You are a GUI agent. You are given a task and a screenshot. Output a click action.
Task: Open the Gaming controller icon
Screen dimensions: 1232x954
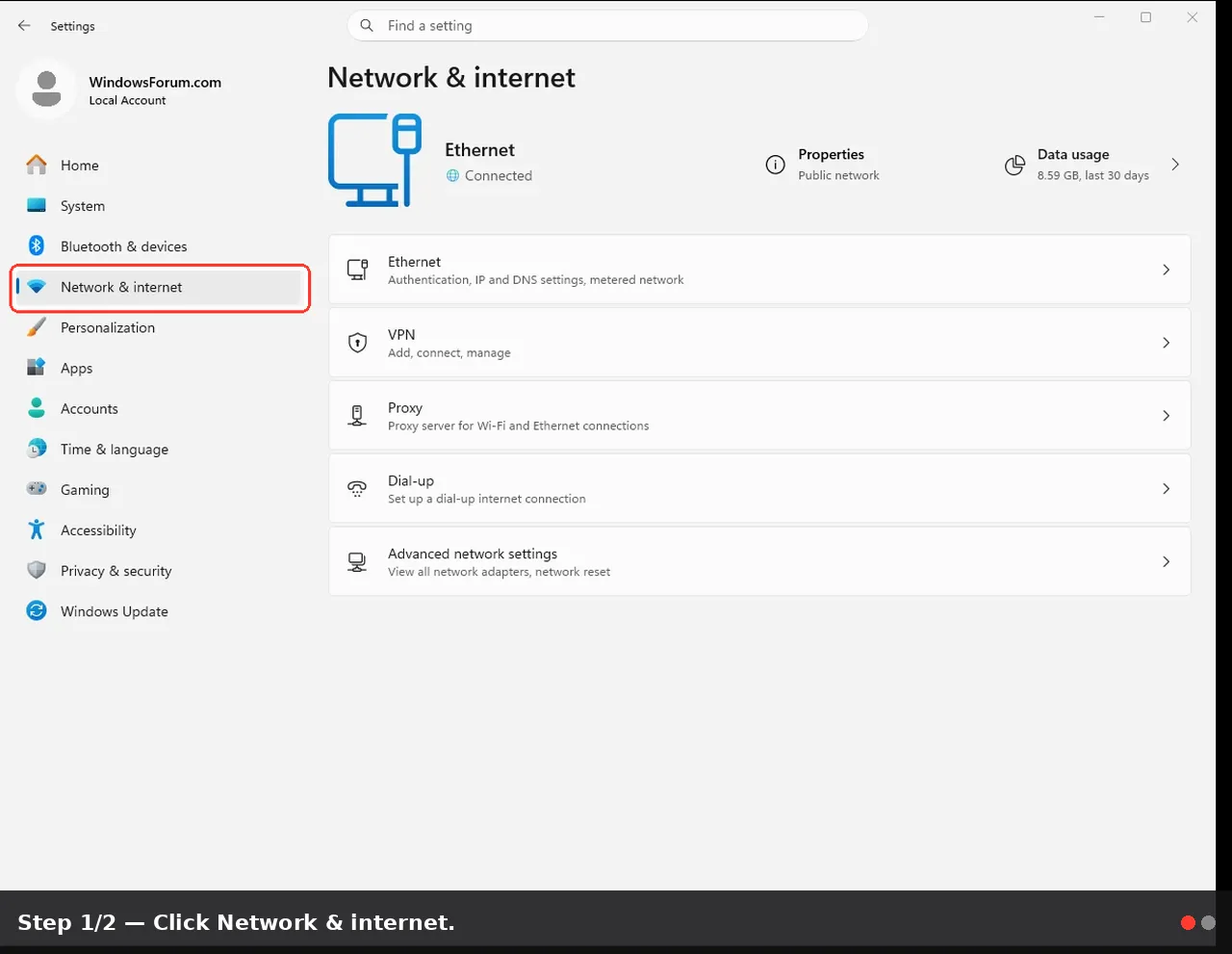(37, 489)
